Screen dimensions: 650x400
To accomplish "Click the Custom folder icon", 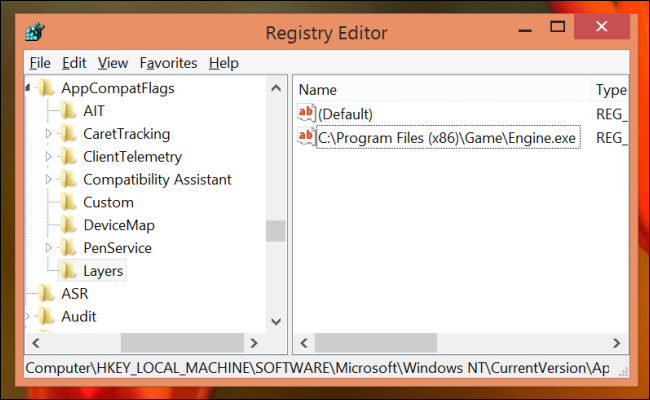I will coord(69,202).
